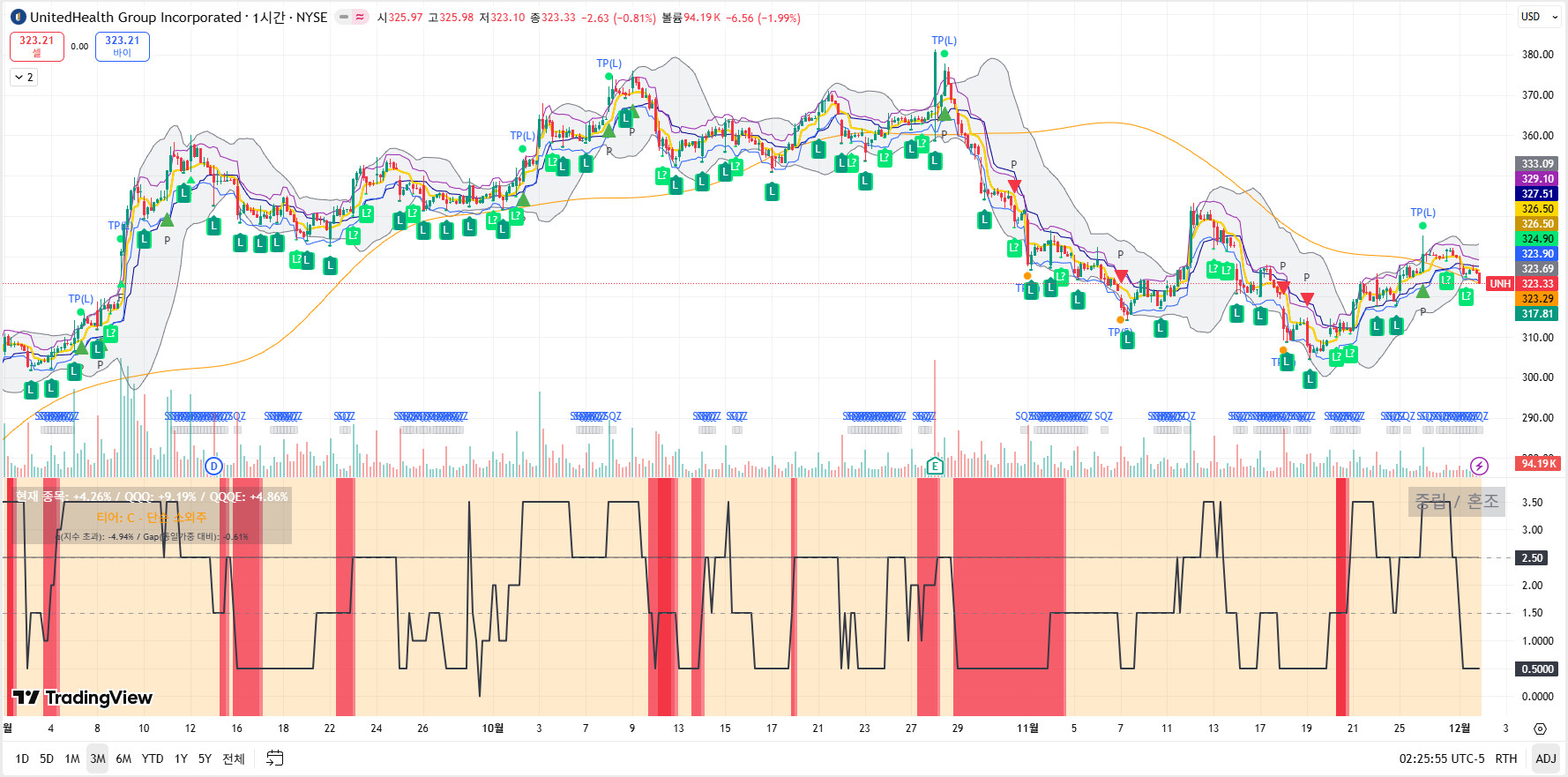This screenshot has width=1568, height=777.
Task: Select the 1D time range tab
Action: (x=22, y=758)
